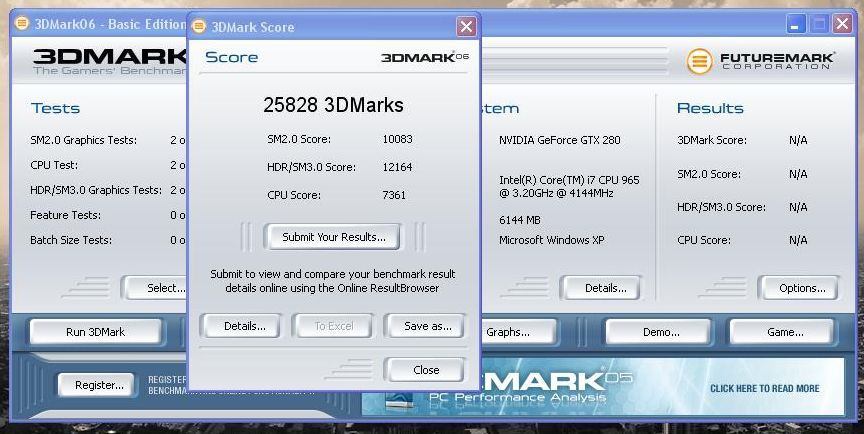
Task: Click 'Feature Tests:' label
Action: click(x=65, y=215)
